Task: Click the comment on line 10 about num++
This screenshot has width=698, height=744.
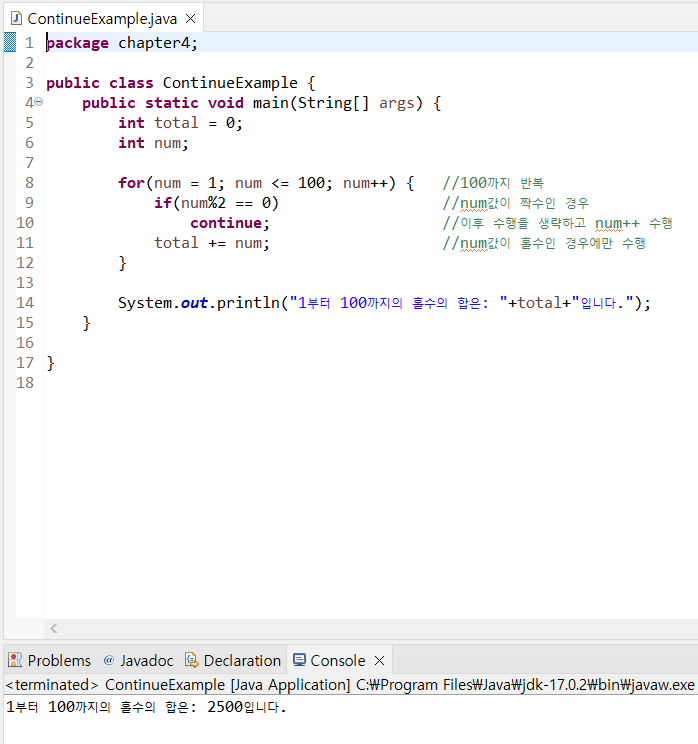Action: pos(558,223)
